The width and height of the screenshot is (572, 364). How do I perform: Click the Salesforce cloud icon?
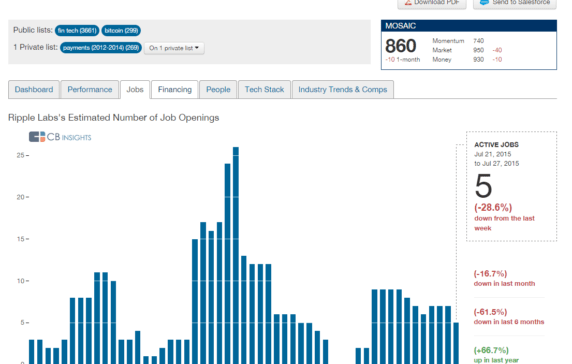click(484, 2)
